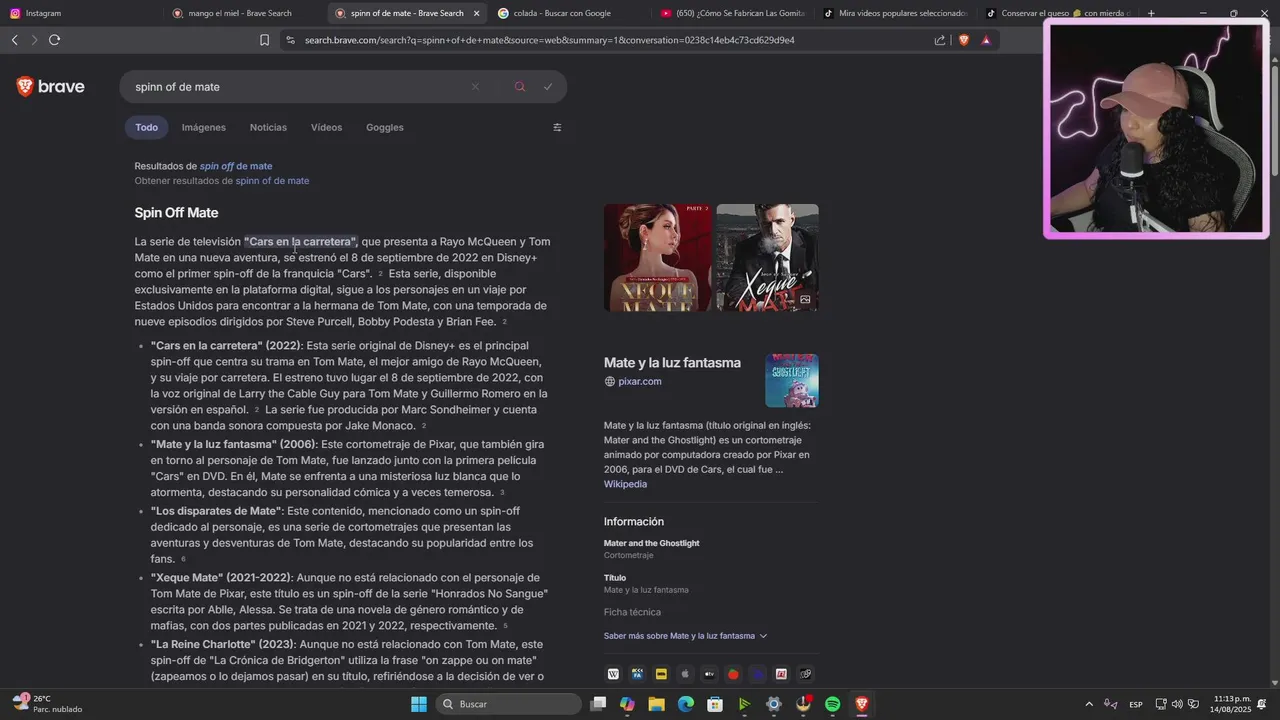Open Spotify from the taskbar

pyautogui.click(x=832, y=704)
